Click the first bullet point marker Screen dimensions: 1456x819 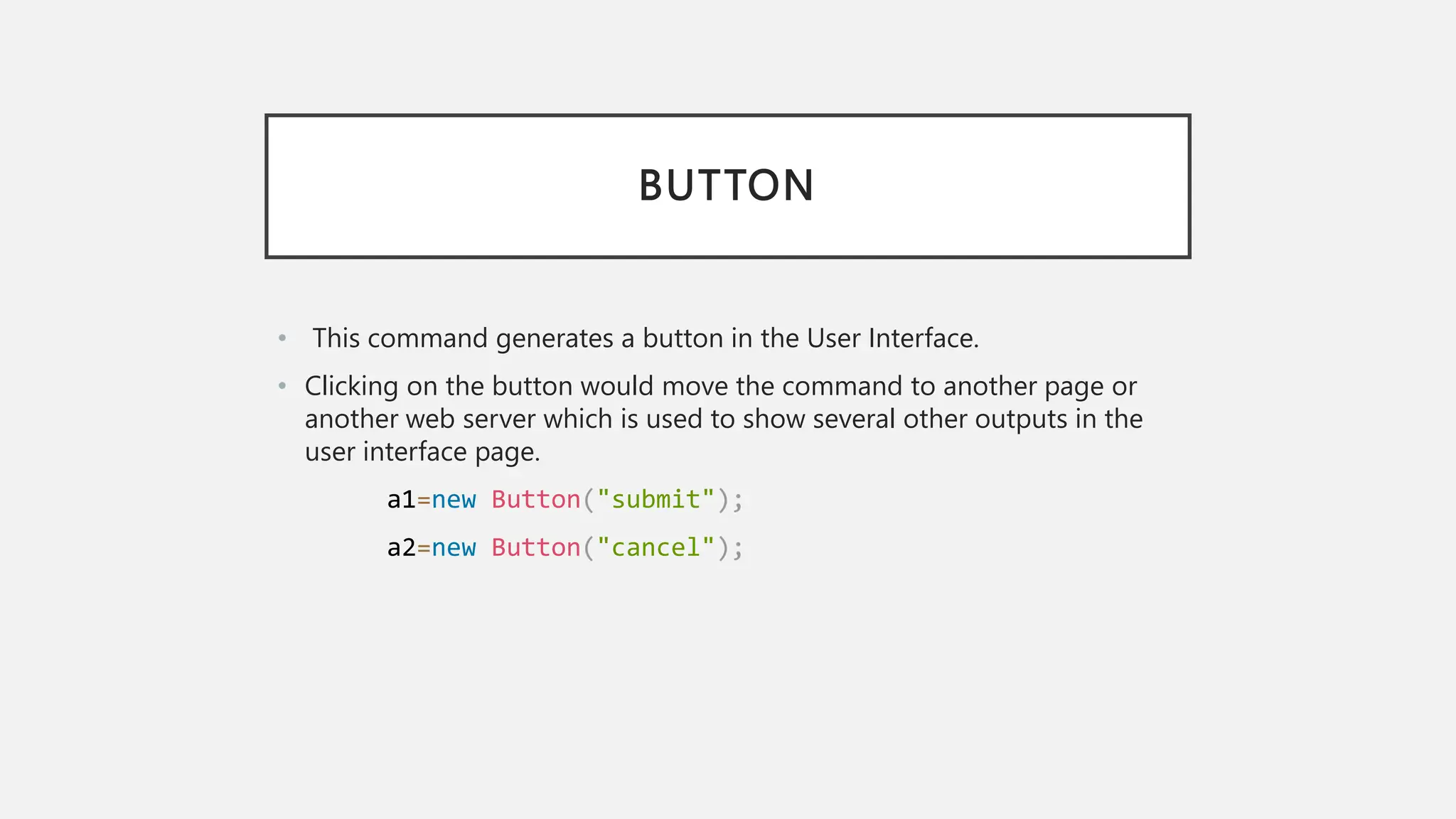[282, 338]
